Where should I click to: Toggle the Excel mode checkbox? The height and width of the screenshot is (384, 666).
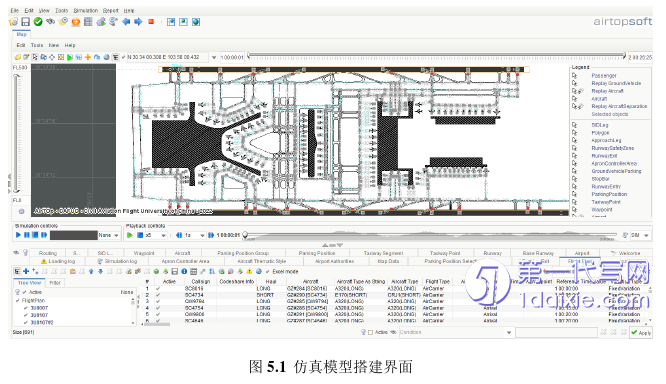click(x=268, y=271)
